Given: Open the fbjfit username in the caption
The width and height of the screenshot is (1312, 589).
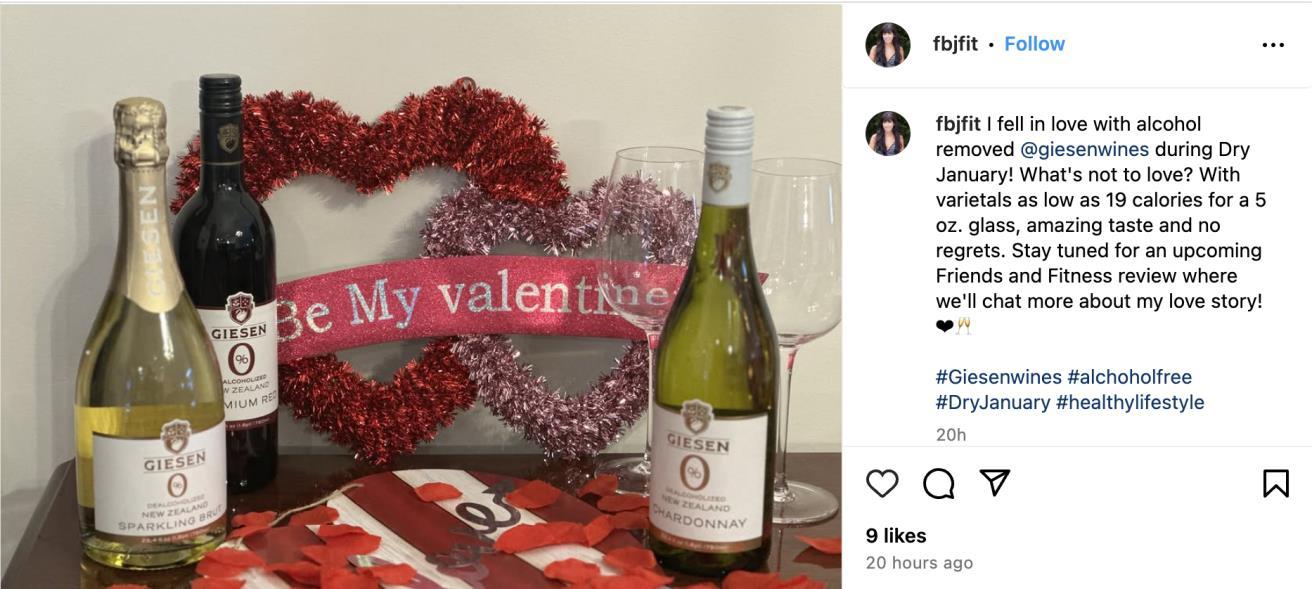Looking at the screenshot, I should coord(958,124).
